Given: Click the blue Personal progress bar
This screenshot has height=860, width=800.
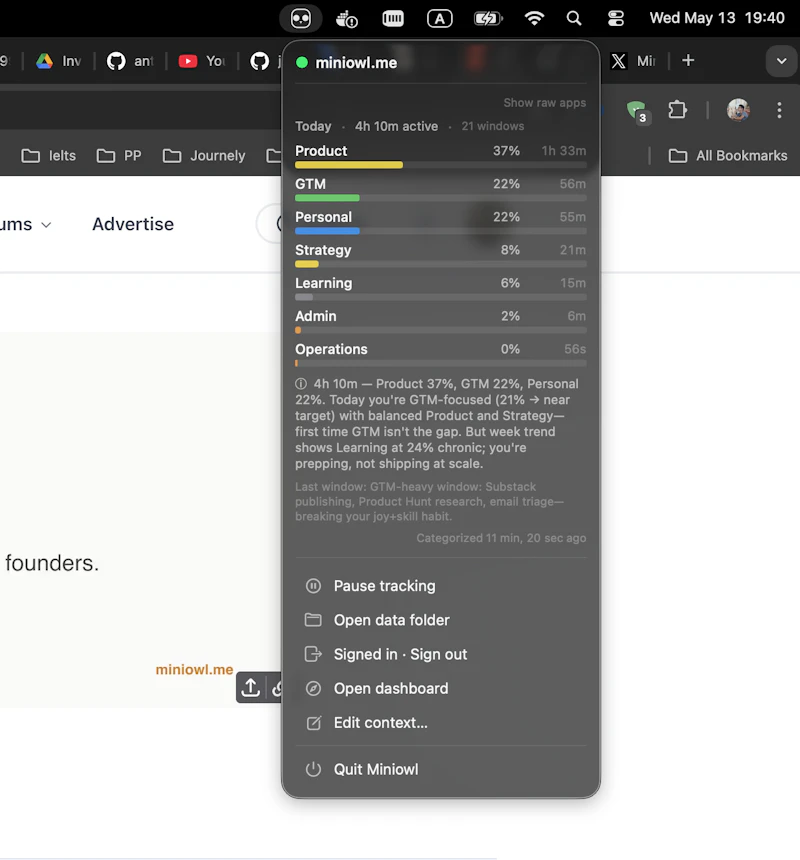Looking at the screenshot, I should (x=327, y=231).
